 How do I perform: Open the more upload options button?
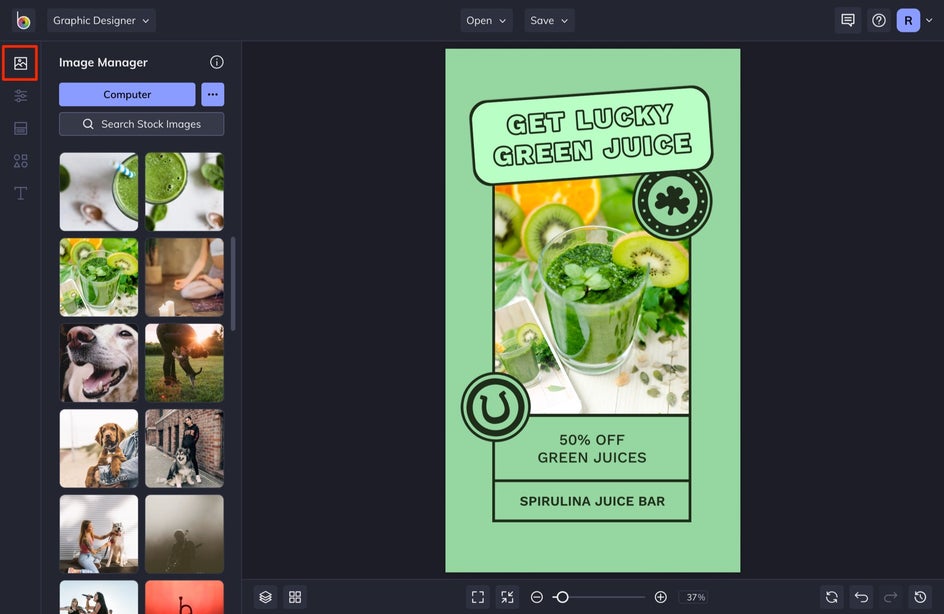(213, 95)
